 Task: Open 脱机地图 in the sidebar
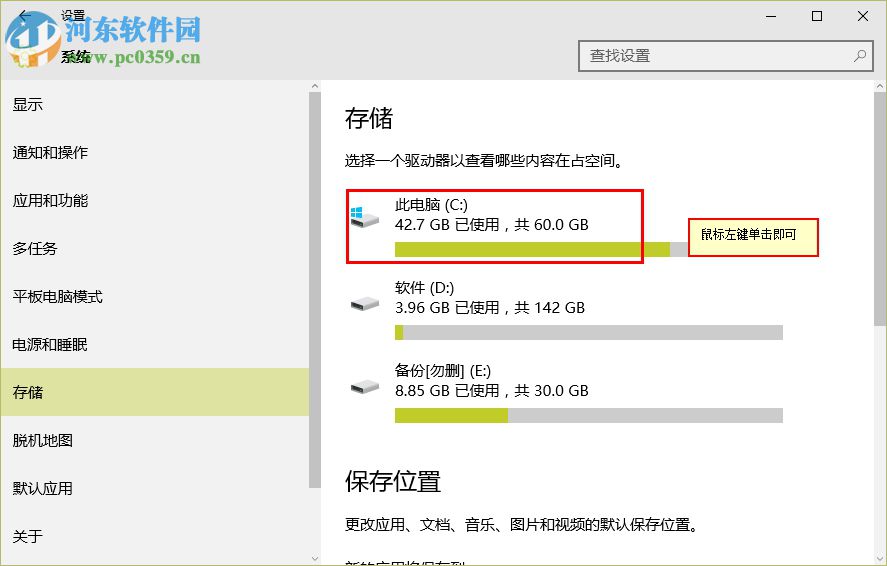click(x=155, y=440)
